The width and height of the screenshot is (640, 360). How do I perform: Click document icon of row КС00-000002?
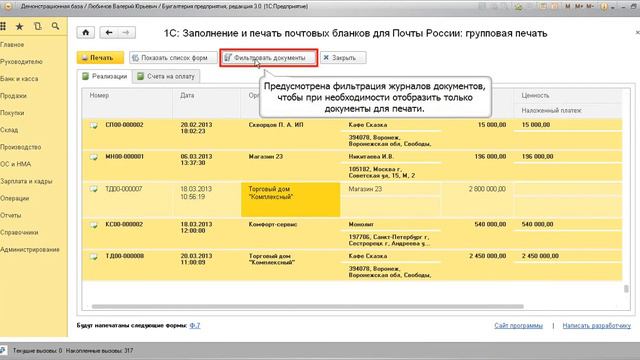(x=94, y=225)
